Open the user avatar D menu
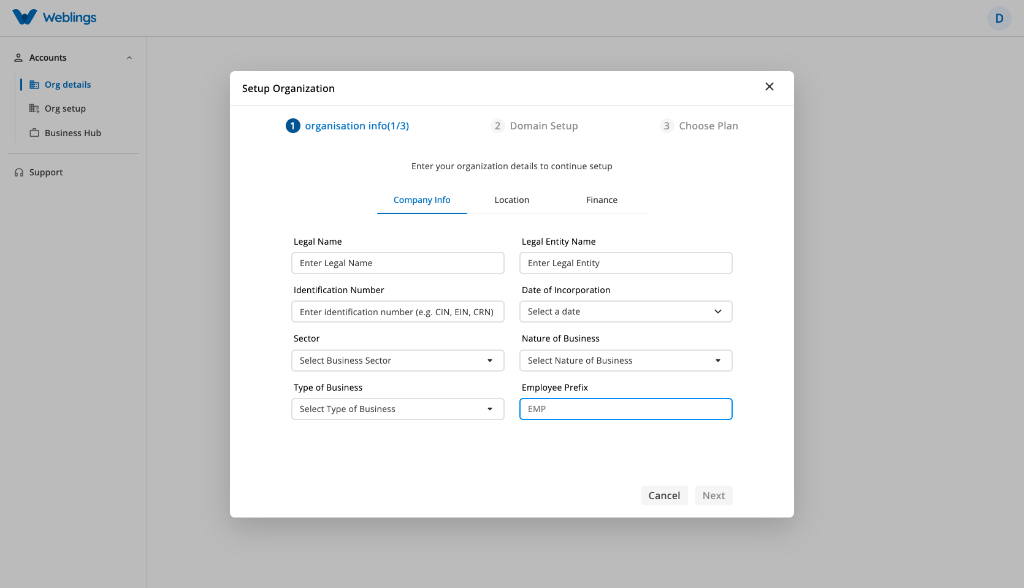 (x=999, y=18)
